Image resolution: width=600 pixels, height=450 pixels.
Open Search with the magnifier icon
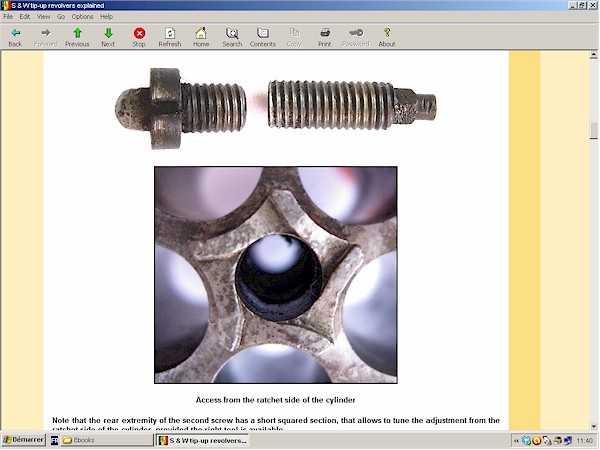(x=232, y=33)
